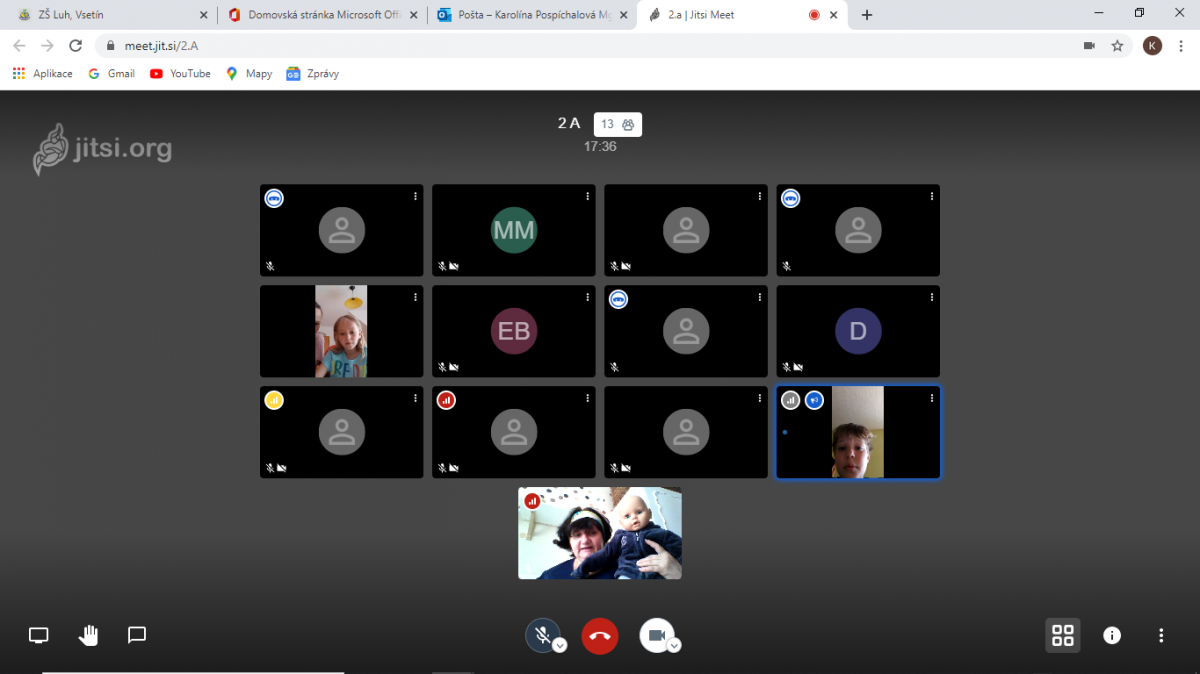Expand video settings arrow beside camera
This screenshot has width=1200, height=674.
pos(674,646)
